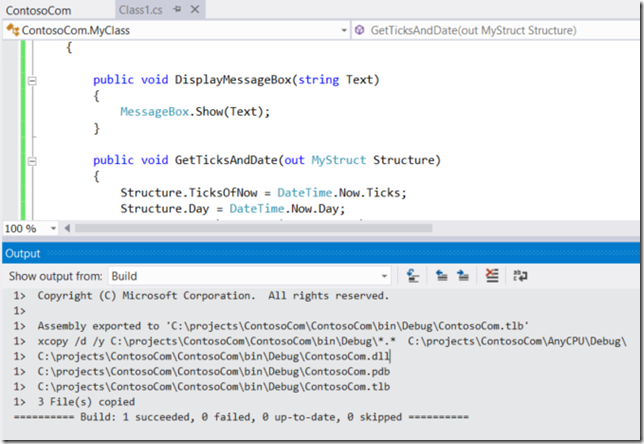Click Find Message in Code icon
The image size is (644, 444).
click(414, 276)
